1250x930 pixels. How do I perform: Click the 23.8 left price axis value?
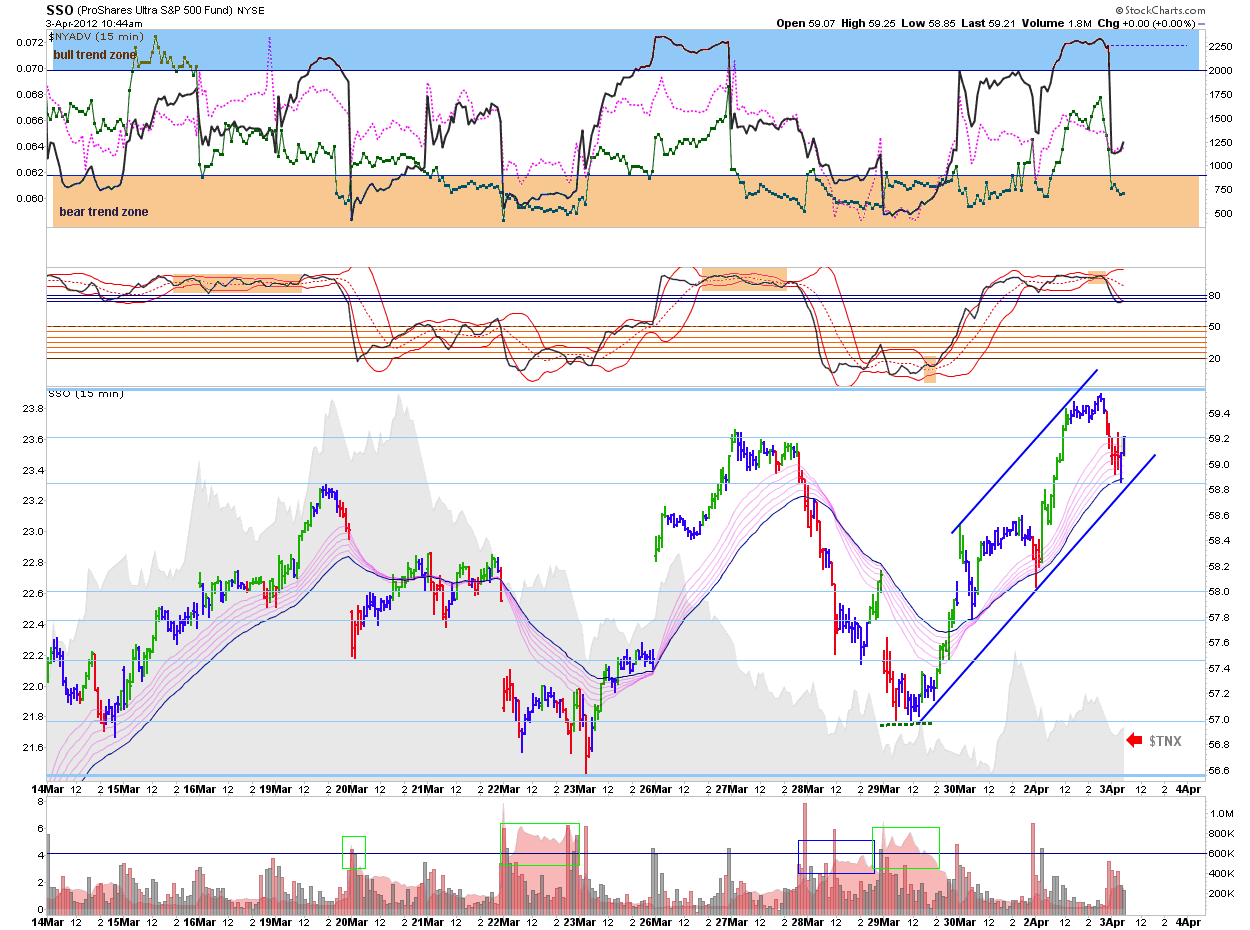coord(34,409)
